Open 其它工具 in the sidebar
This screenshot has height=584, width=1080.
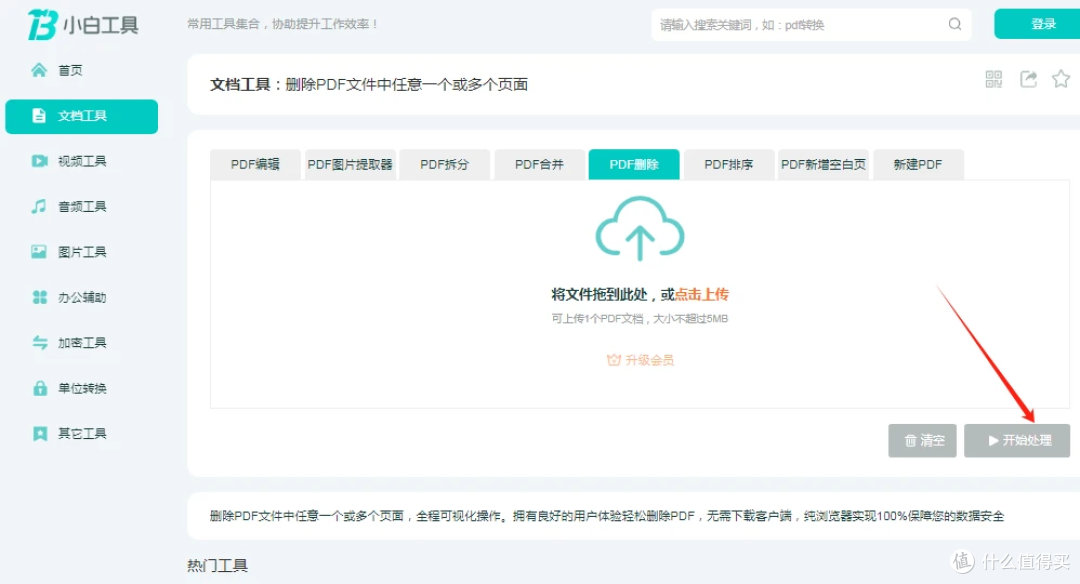click(69, 433)
